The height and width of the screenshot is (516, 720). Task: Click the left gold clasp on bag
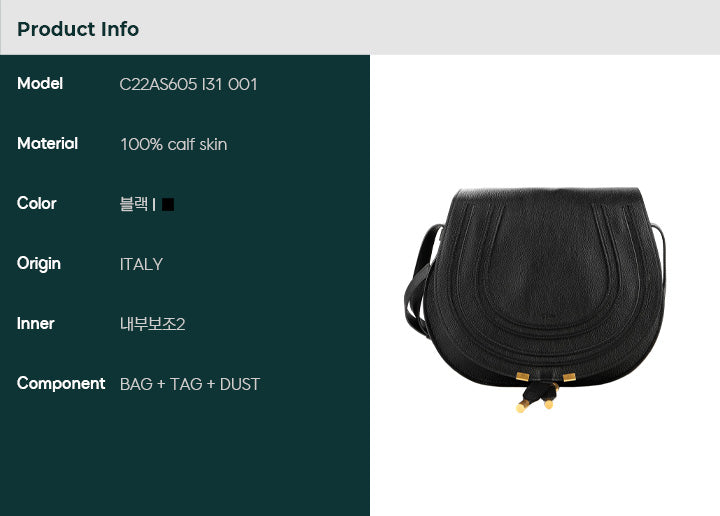[x=523, y=376]
